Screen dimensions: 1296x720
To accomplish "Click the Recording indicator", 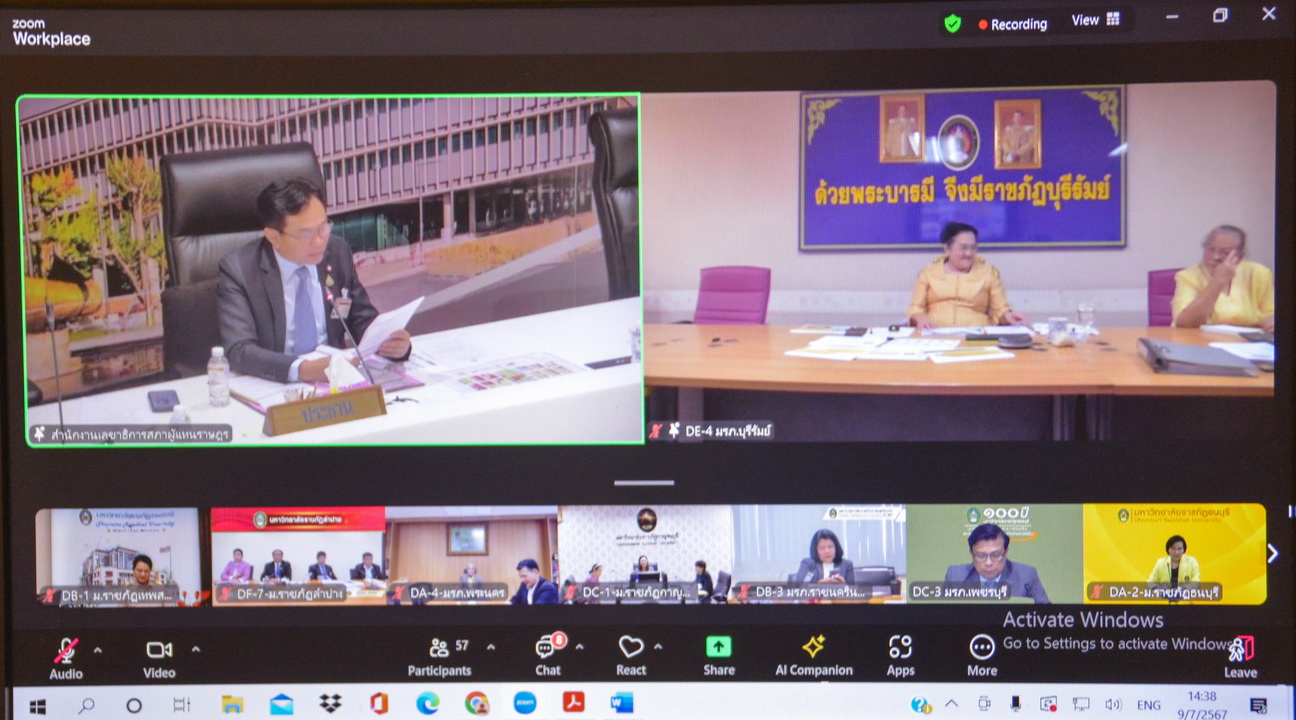I will tap(1012, 24).
